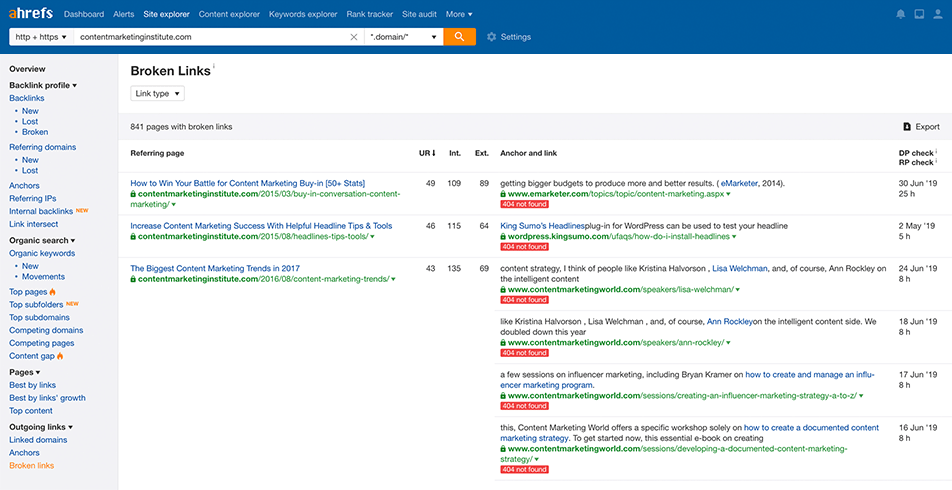Open the Top content sidebar link
952x490 pixels.
pyautogui.click(x=31, y=411)
